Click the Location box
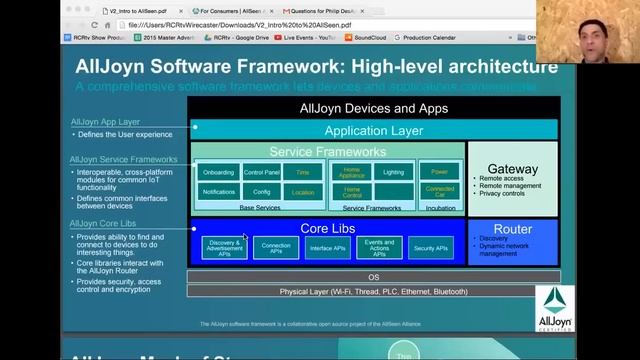Screen dimensions: 640x360 pos(302,192)
